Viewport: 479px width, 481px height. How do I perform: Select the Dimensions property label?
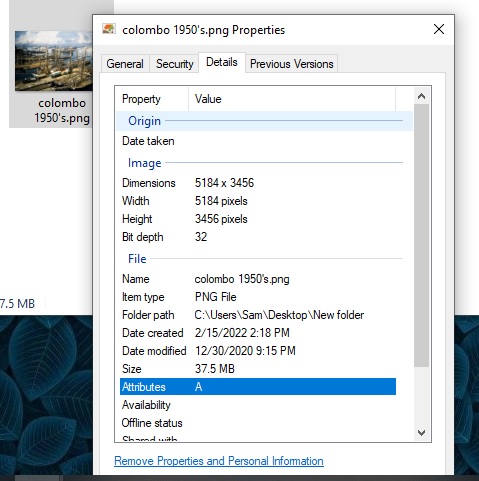[149, 183]
